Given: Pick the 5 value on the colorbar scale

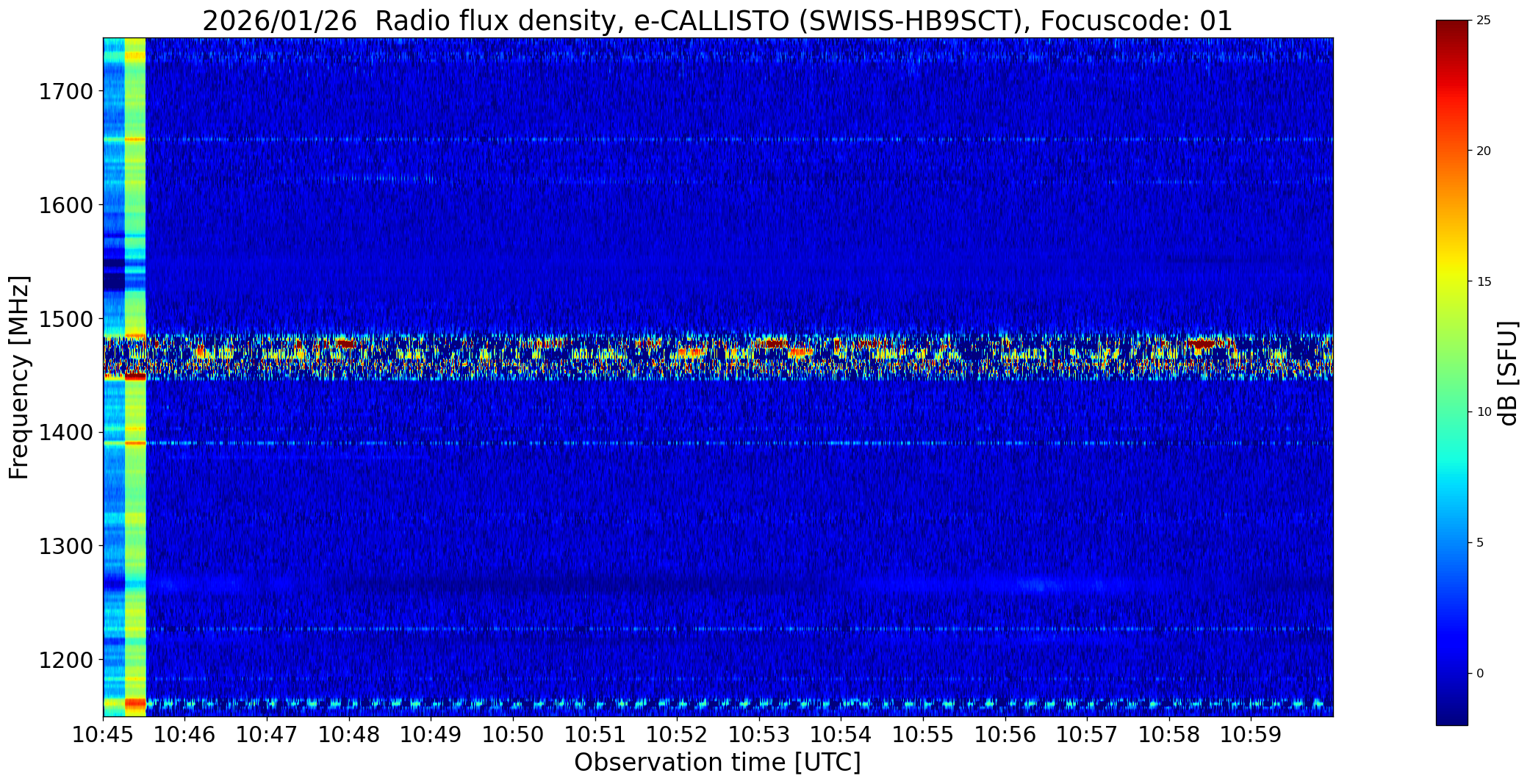Looking at the screenshot, I should 1480,543.
